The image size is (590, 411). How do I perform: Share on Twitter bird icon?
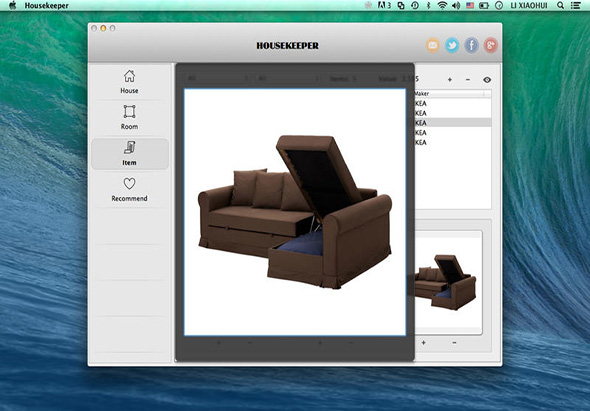point(452,45)
